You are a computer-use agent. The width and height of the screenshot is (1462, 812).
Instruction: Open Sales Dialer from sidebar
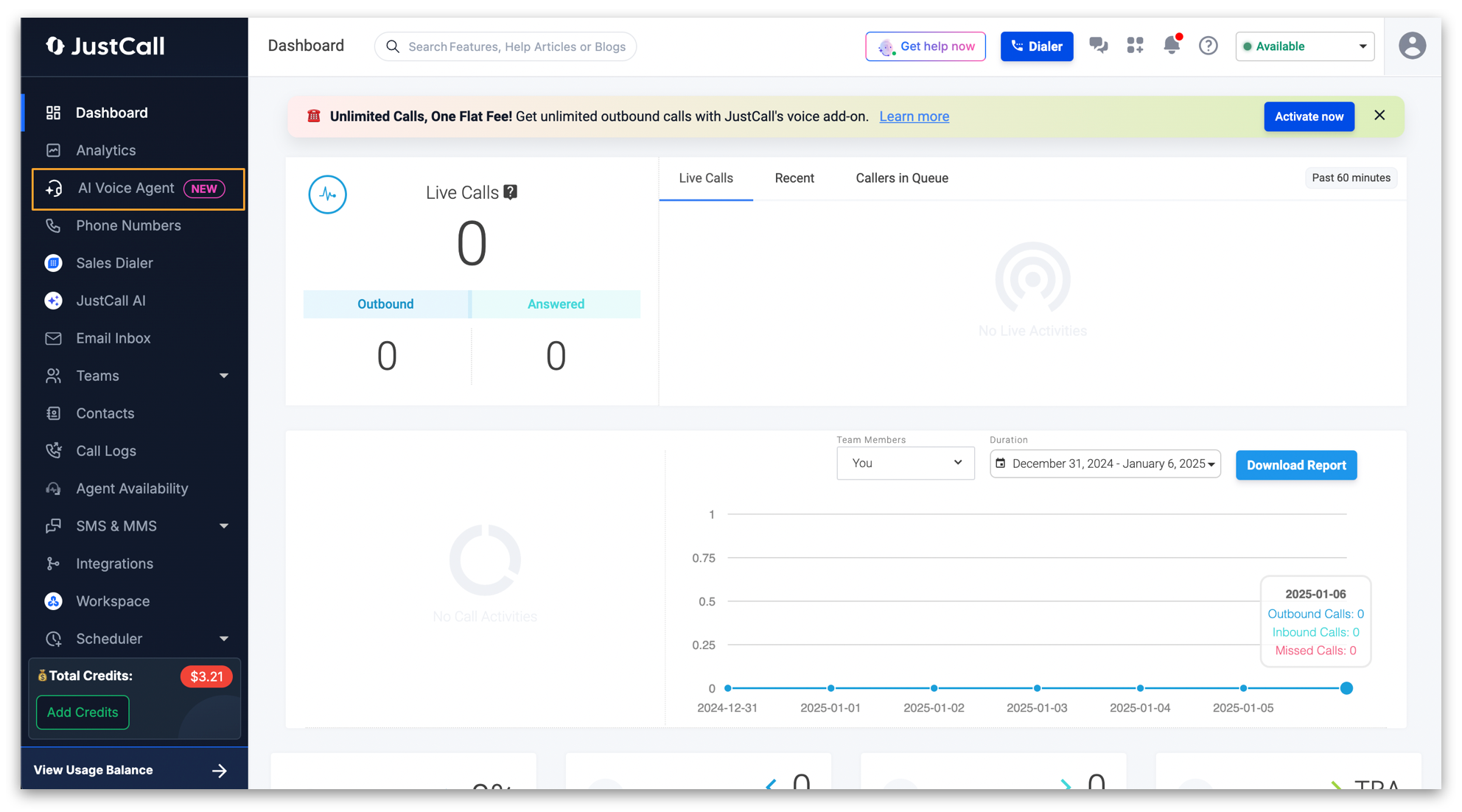coord(114,263)
